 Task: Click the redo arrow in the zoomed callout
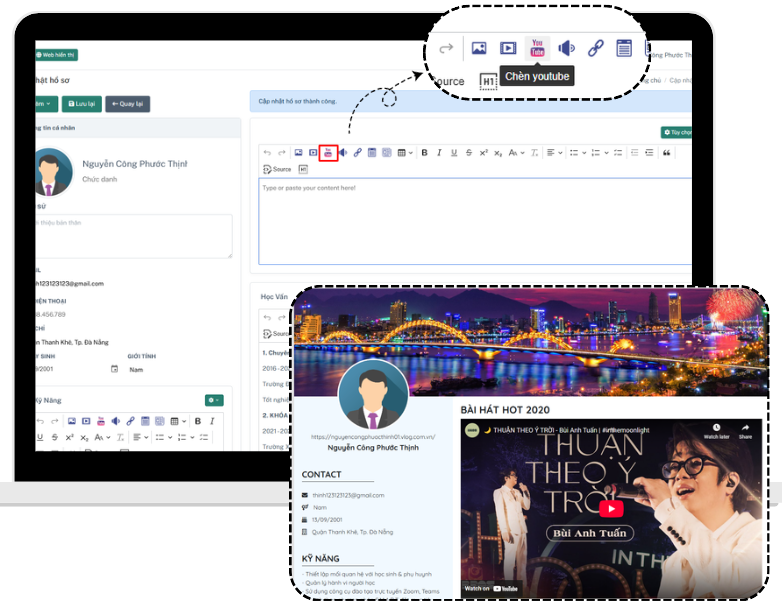[446, 48]
